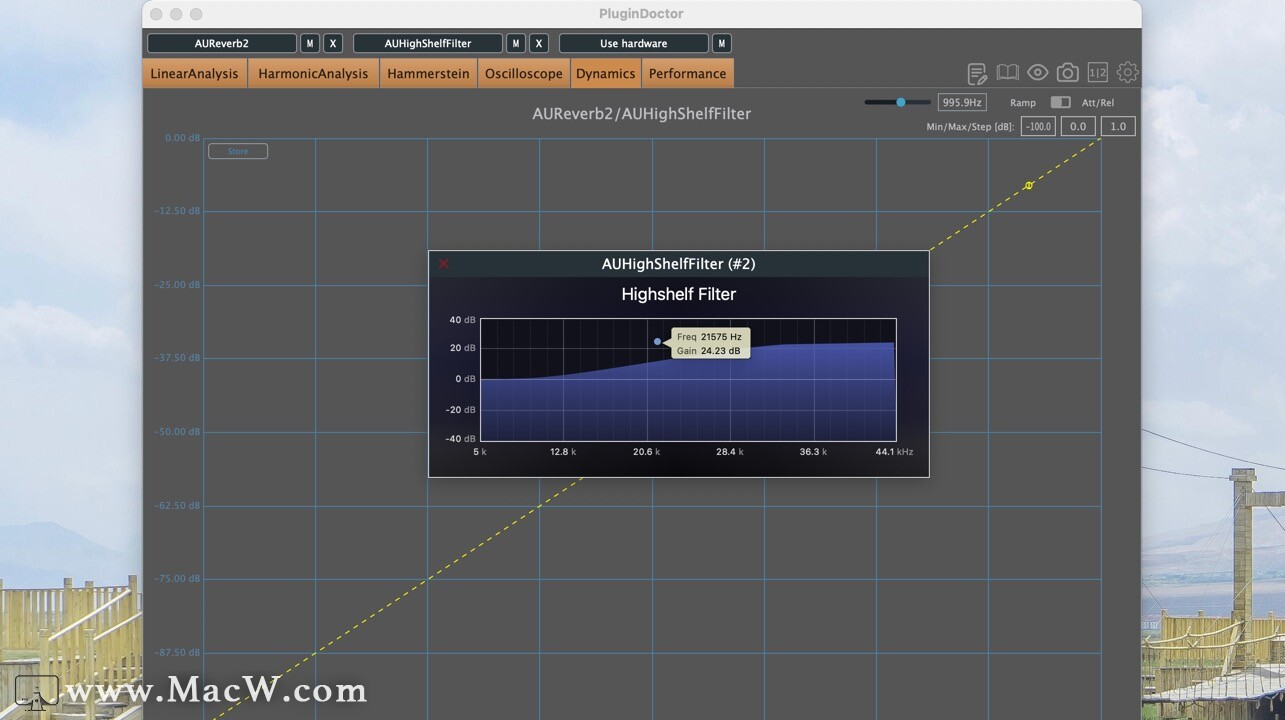Open the AUHighShelfFilter plugin selector
The image size is (1285, 720).
coord(430,43)
